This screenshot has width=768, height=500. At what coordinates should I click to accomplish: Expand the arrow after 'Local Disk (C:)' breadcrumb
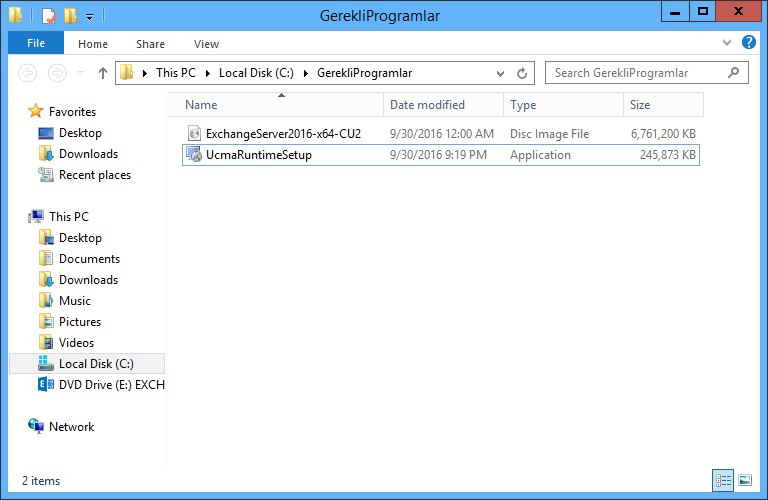(x=306, y=73)
